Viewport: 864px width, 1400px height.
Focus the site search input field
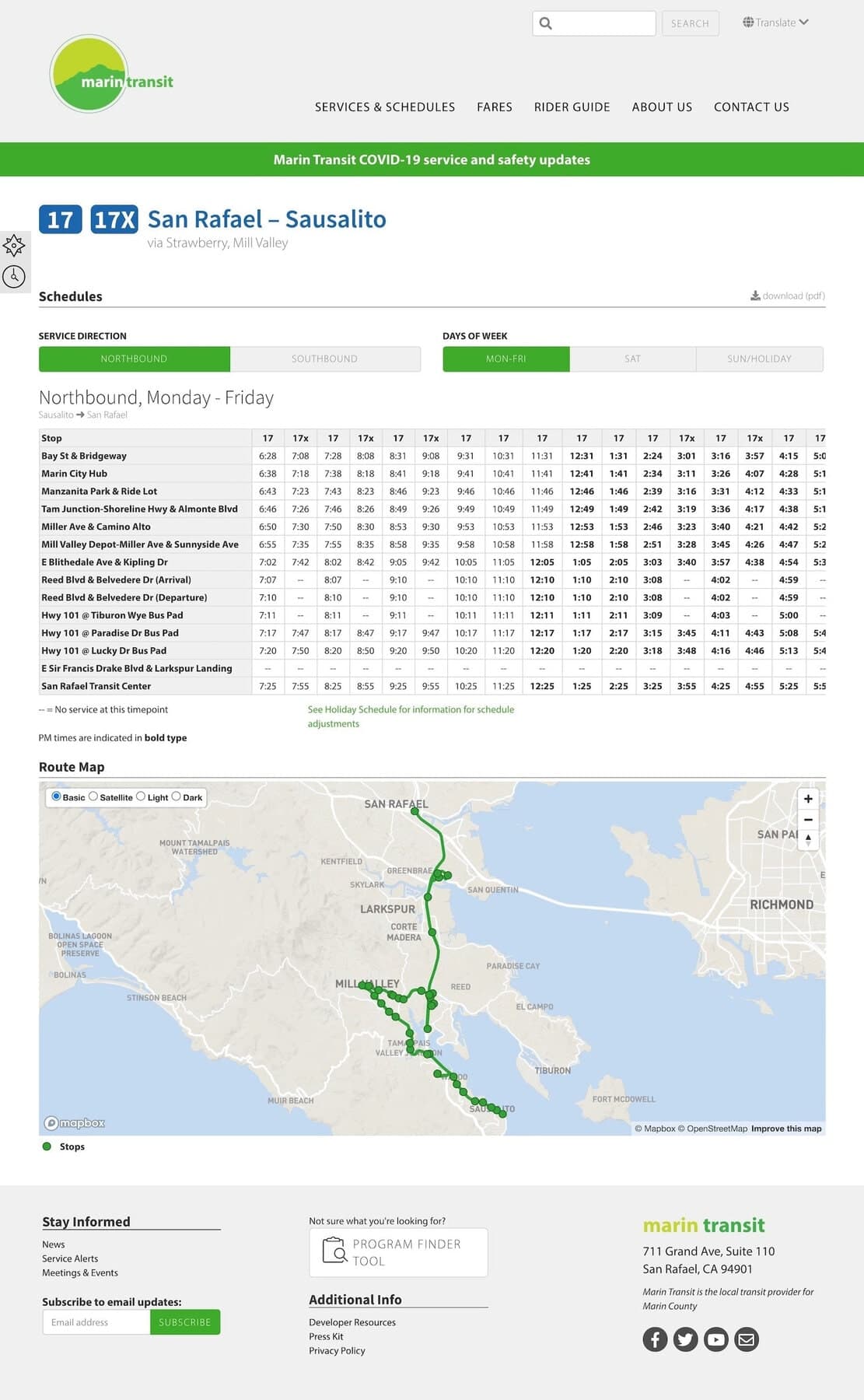pyautogui.click(x=594, y=23)
